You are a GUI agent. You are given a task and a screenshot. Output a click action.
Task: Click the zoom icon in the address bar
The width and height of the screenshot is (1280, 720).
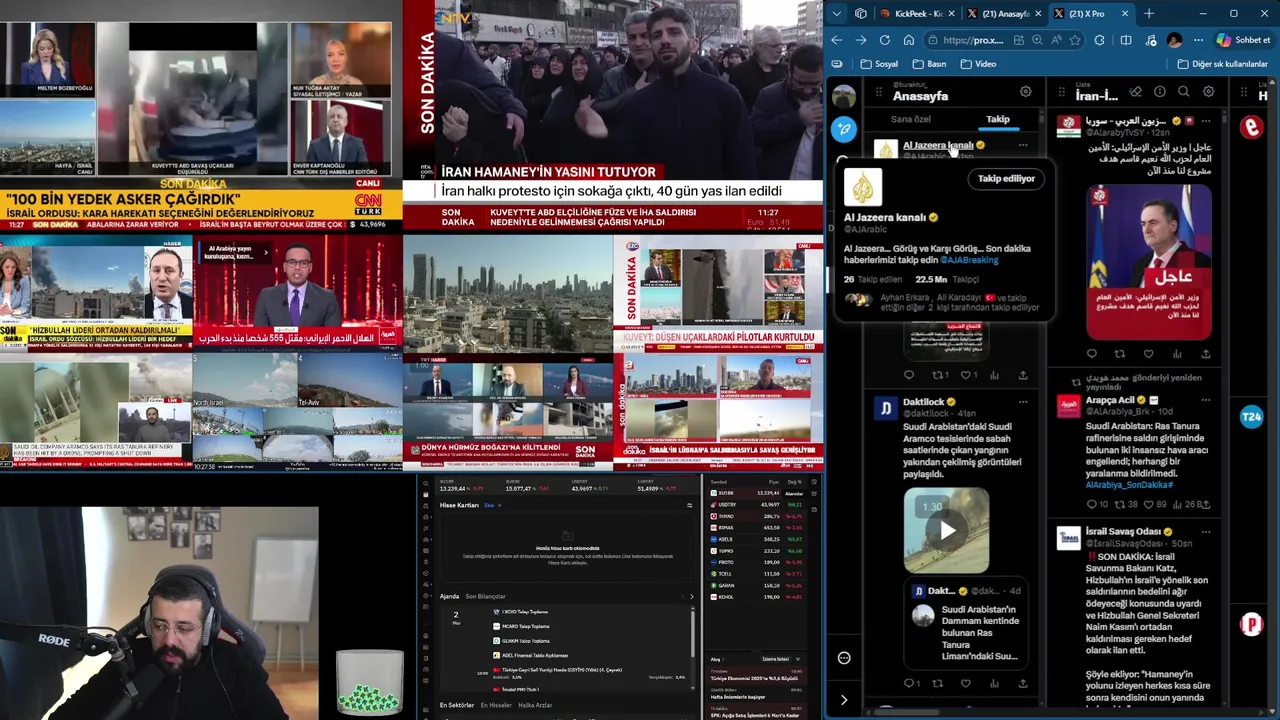pos(1037,40)
